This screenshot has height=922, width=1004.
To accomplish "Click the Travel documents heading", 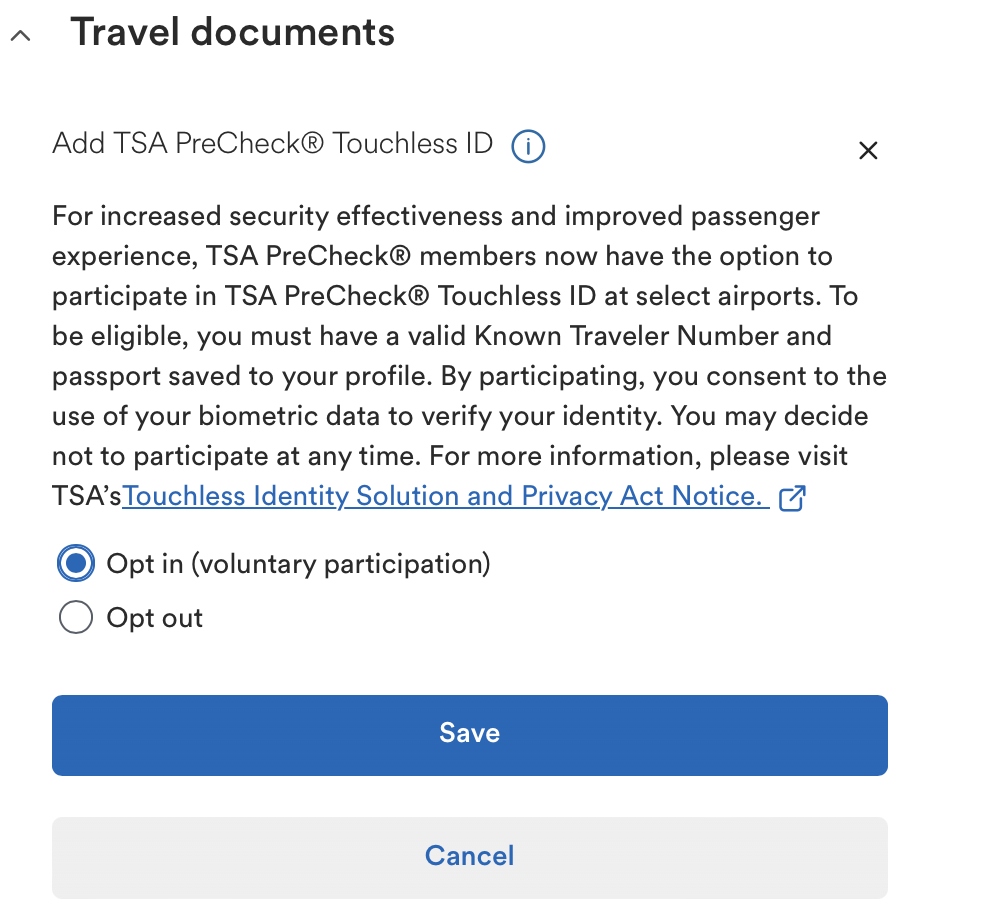I will tap(232, 31).
